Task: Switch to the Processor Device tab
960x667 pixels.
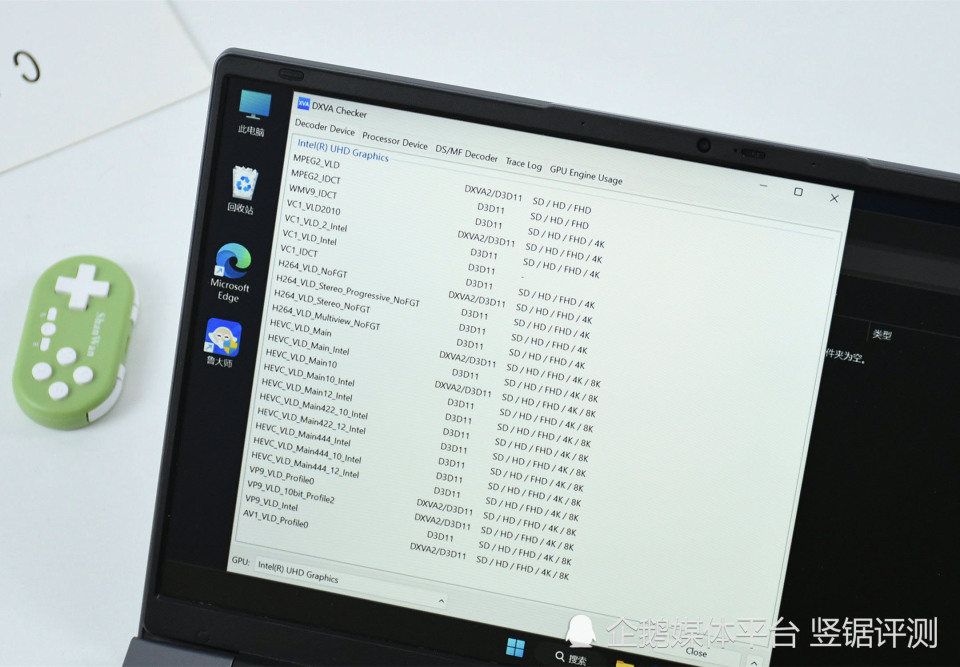Action: coord(394,141)
